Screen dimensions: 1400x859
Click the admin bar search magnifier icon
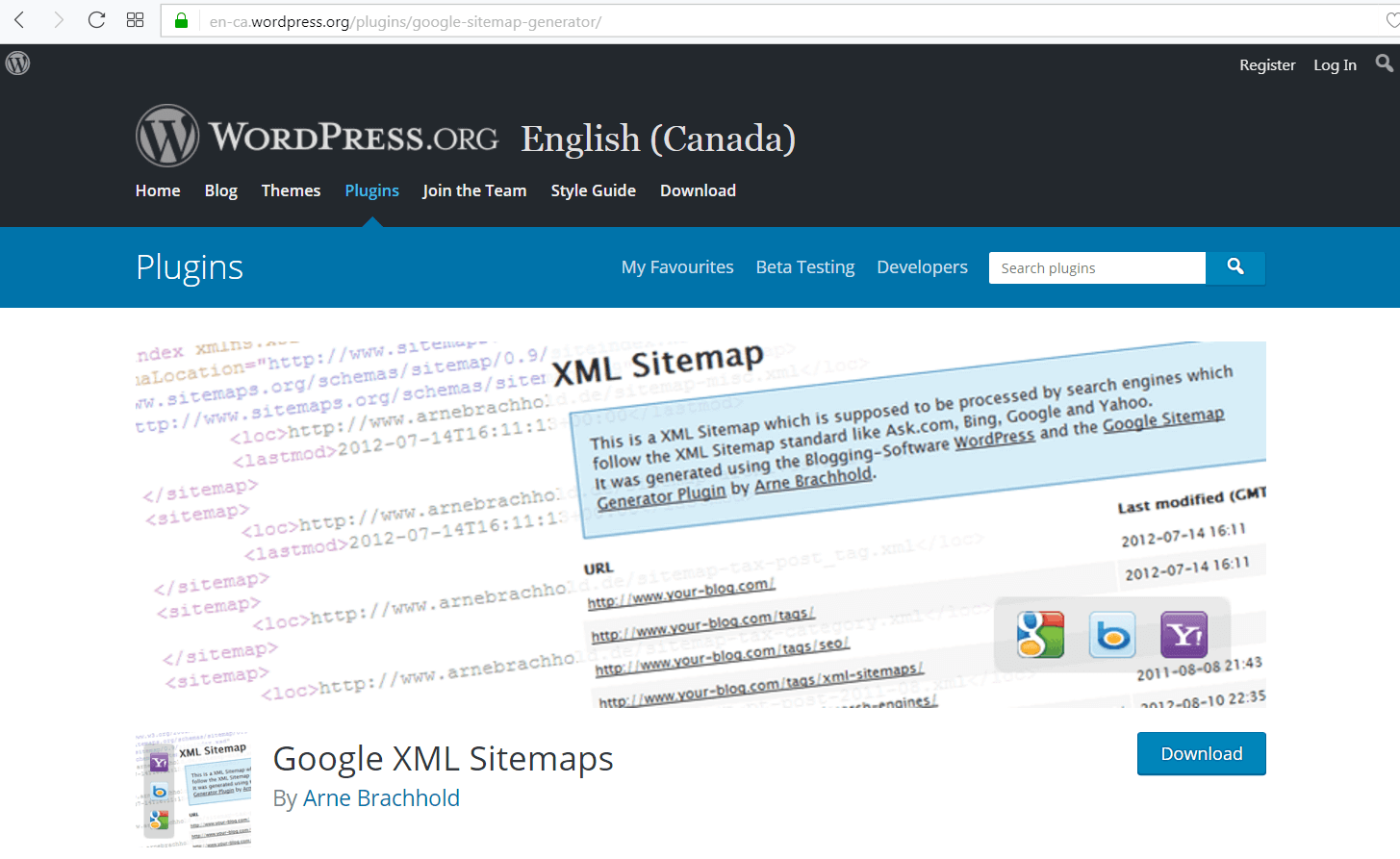pos(1384,63)
